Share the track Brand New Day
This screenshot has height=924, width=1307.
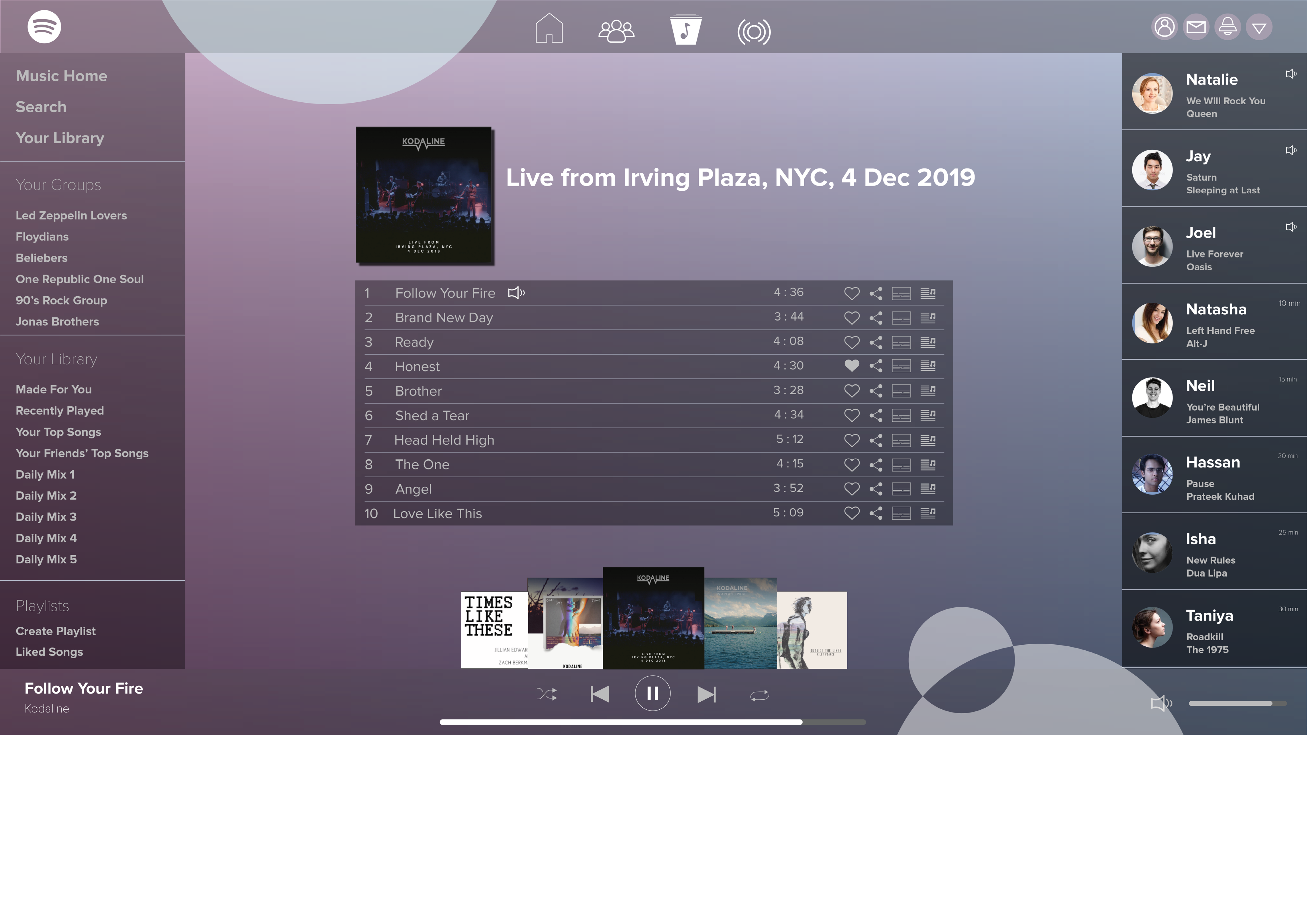pyautogui.click(x=875, y=318)
